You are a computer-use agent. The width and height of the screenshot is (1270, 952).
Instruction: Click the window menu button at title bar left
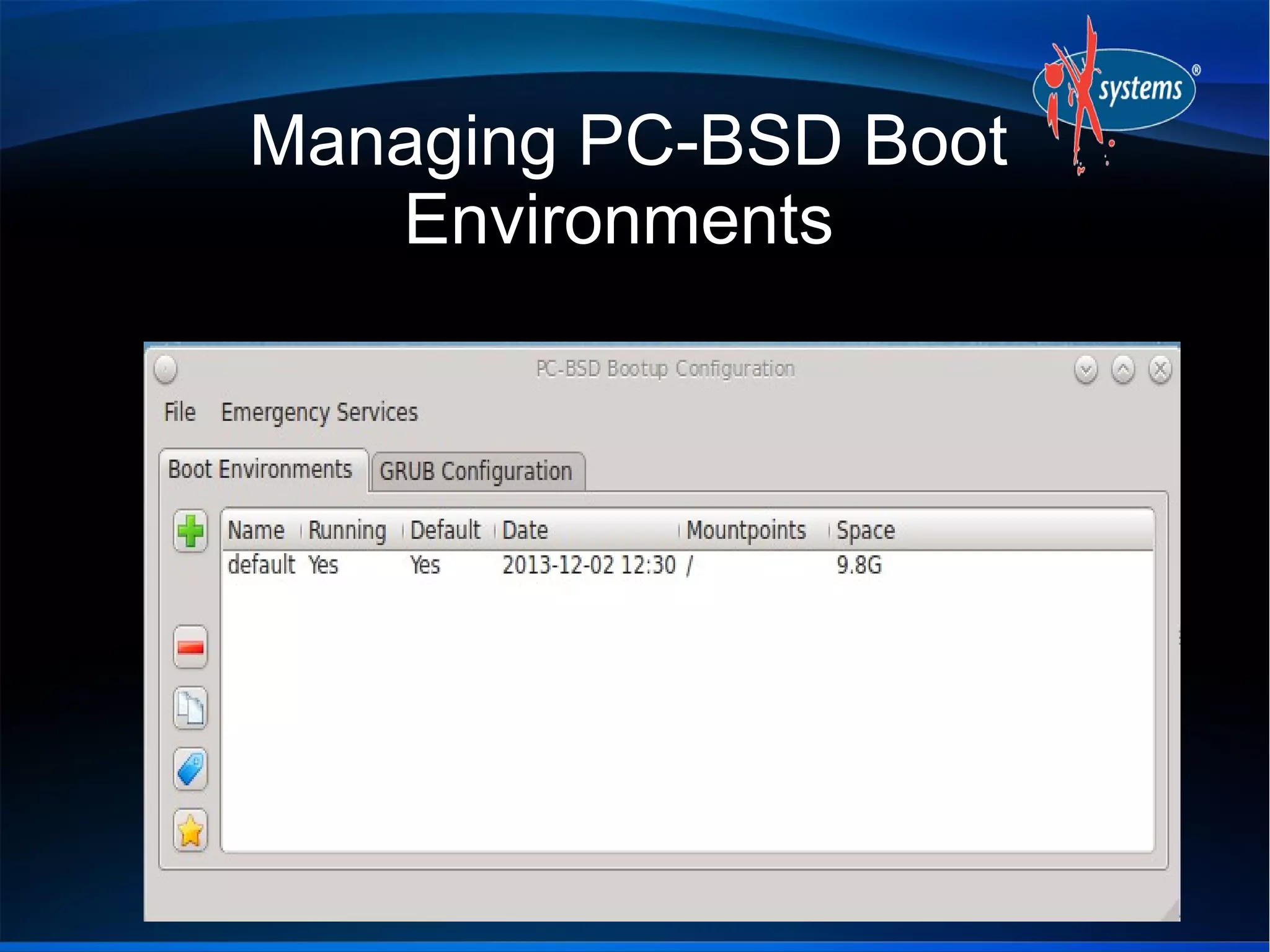coord(166,370)
